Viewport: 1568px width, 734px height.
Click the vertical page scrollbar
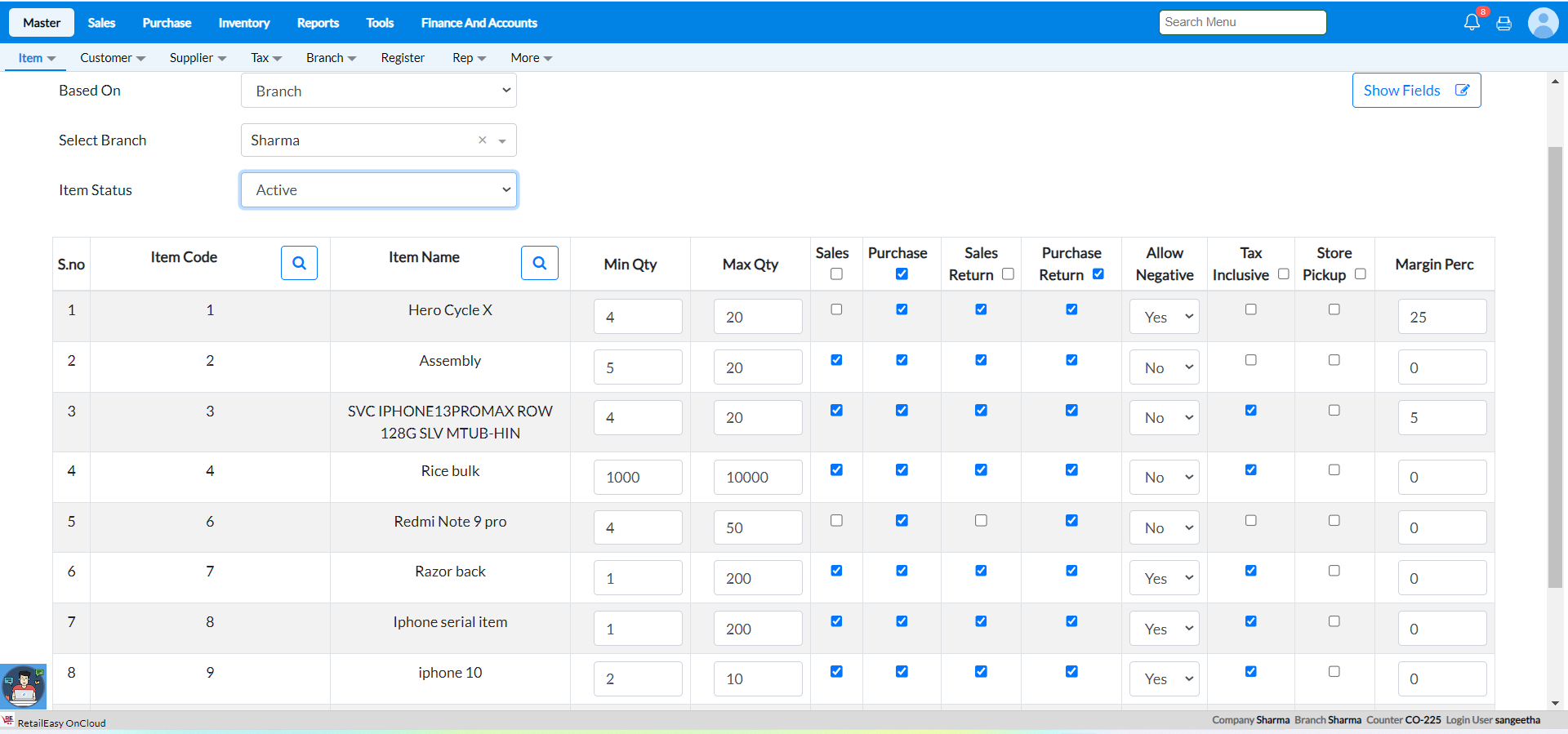tap(1555, 367)
